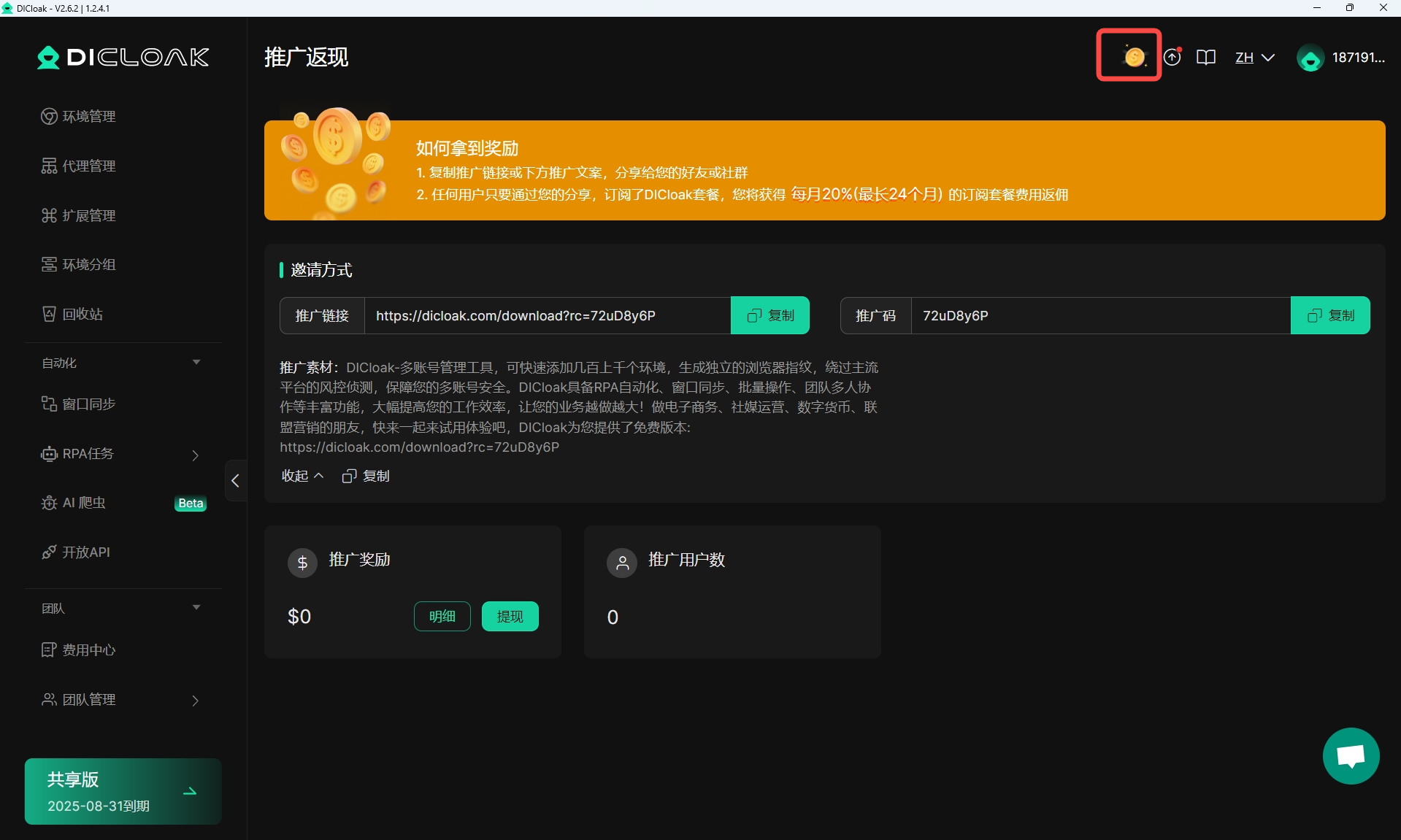1401x840 pixels.
Task: Click the $0 reward amount
Action: 299,617
